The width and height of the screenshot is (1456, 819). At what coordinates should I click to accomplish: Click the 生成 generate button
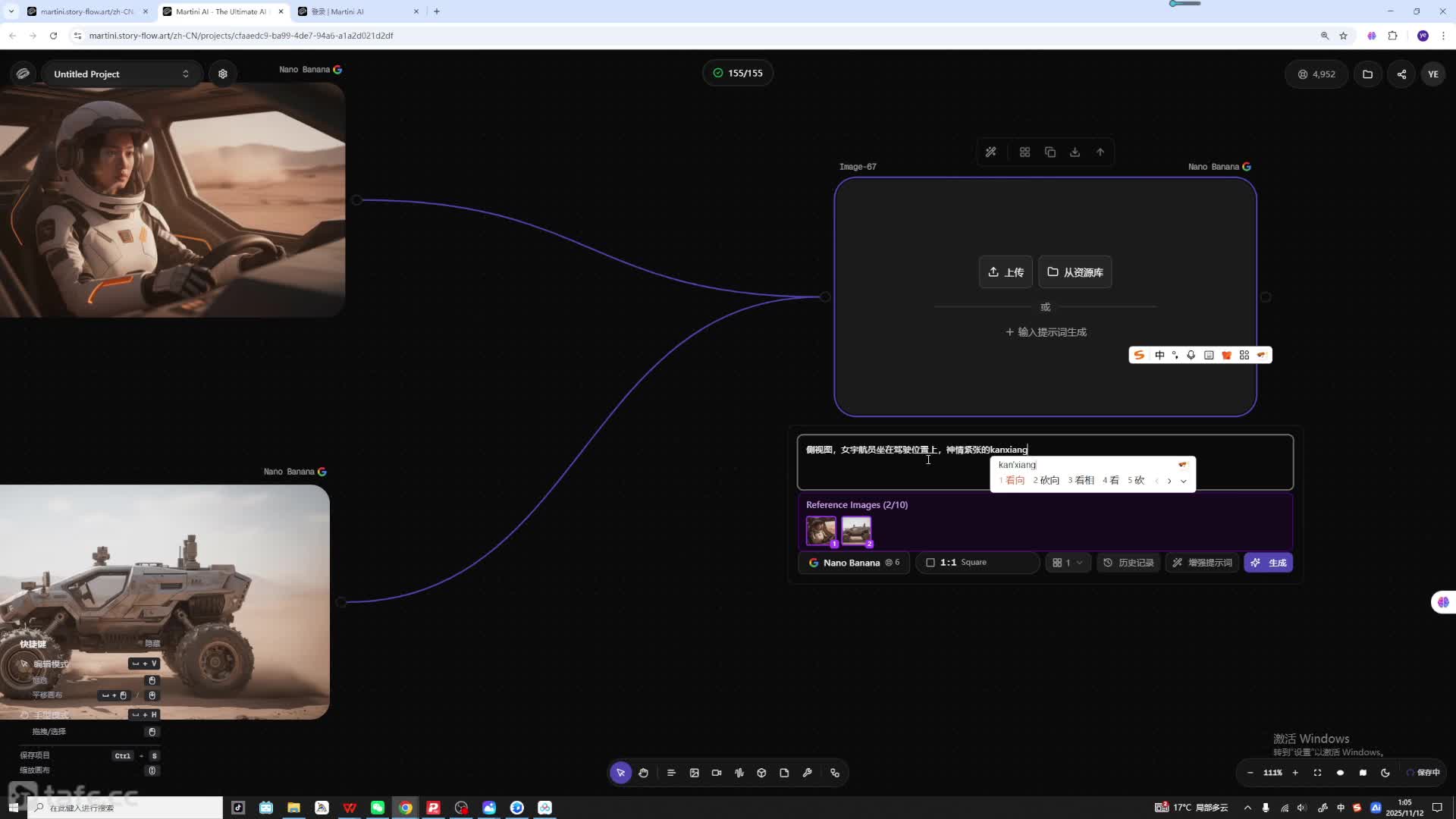(x=1269, y=563)
